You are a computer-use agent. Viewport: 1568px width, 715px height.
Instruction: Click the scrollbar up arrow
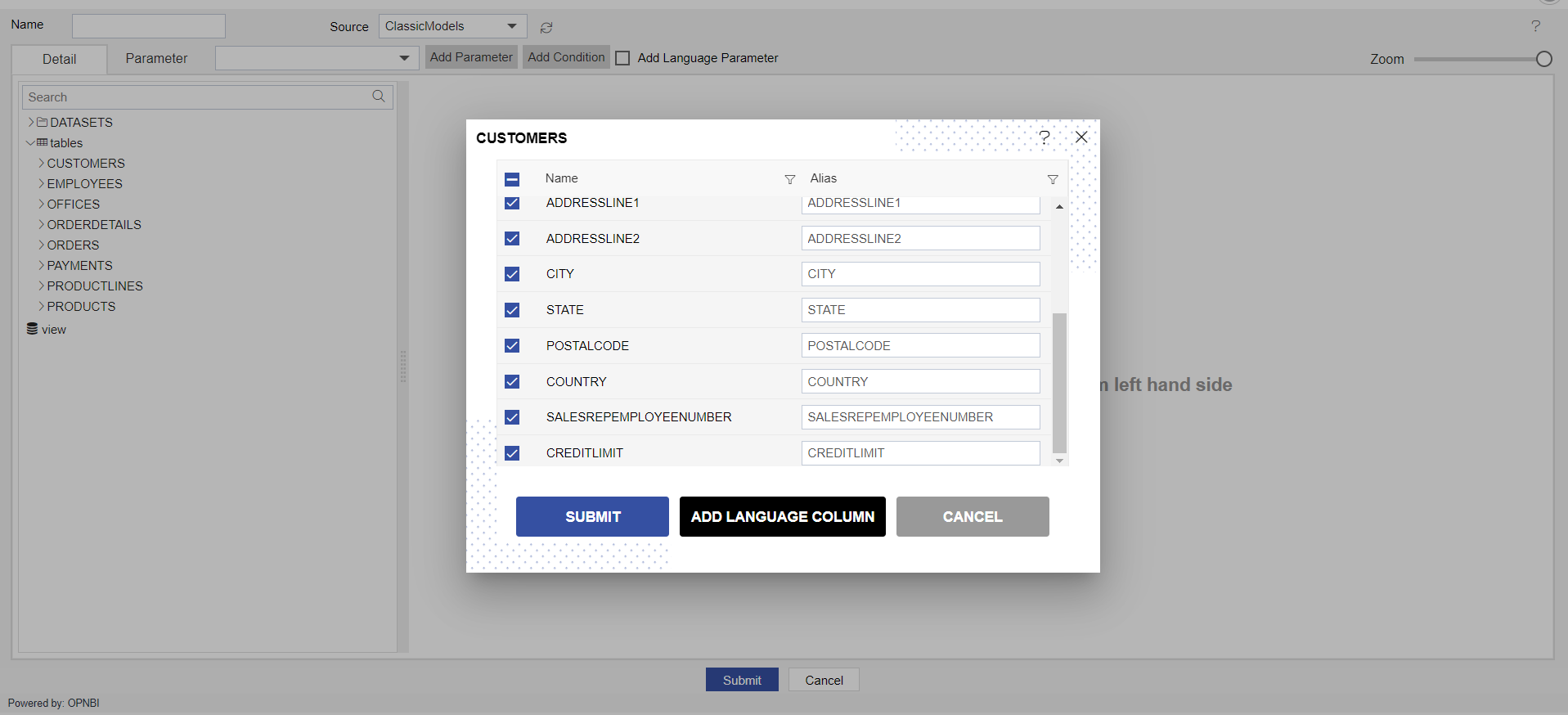pyautogui.click(x=1059, y=206)
